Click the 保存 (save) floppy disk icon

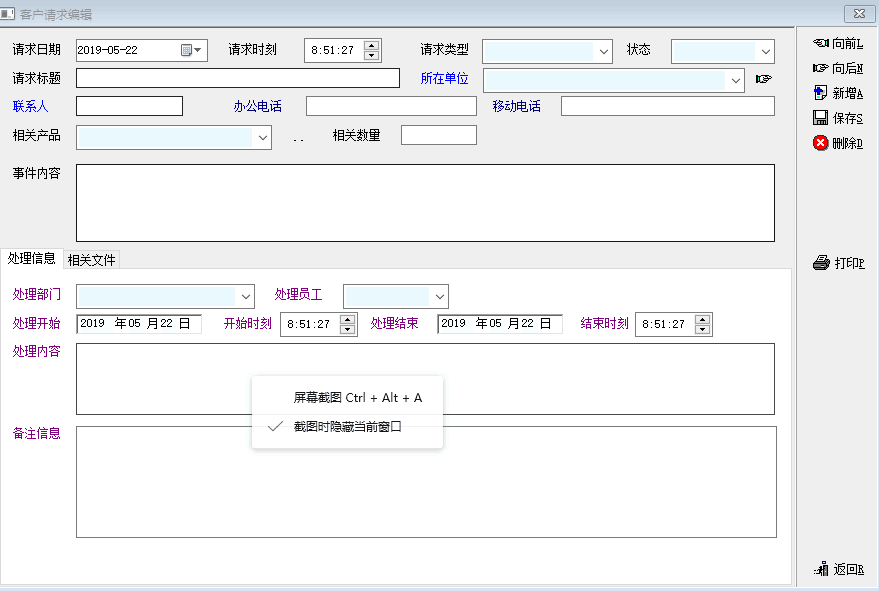(821, 118)
